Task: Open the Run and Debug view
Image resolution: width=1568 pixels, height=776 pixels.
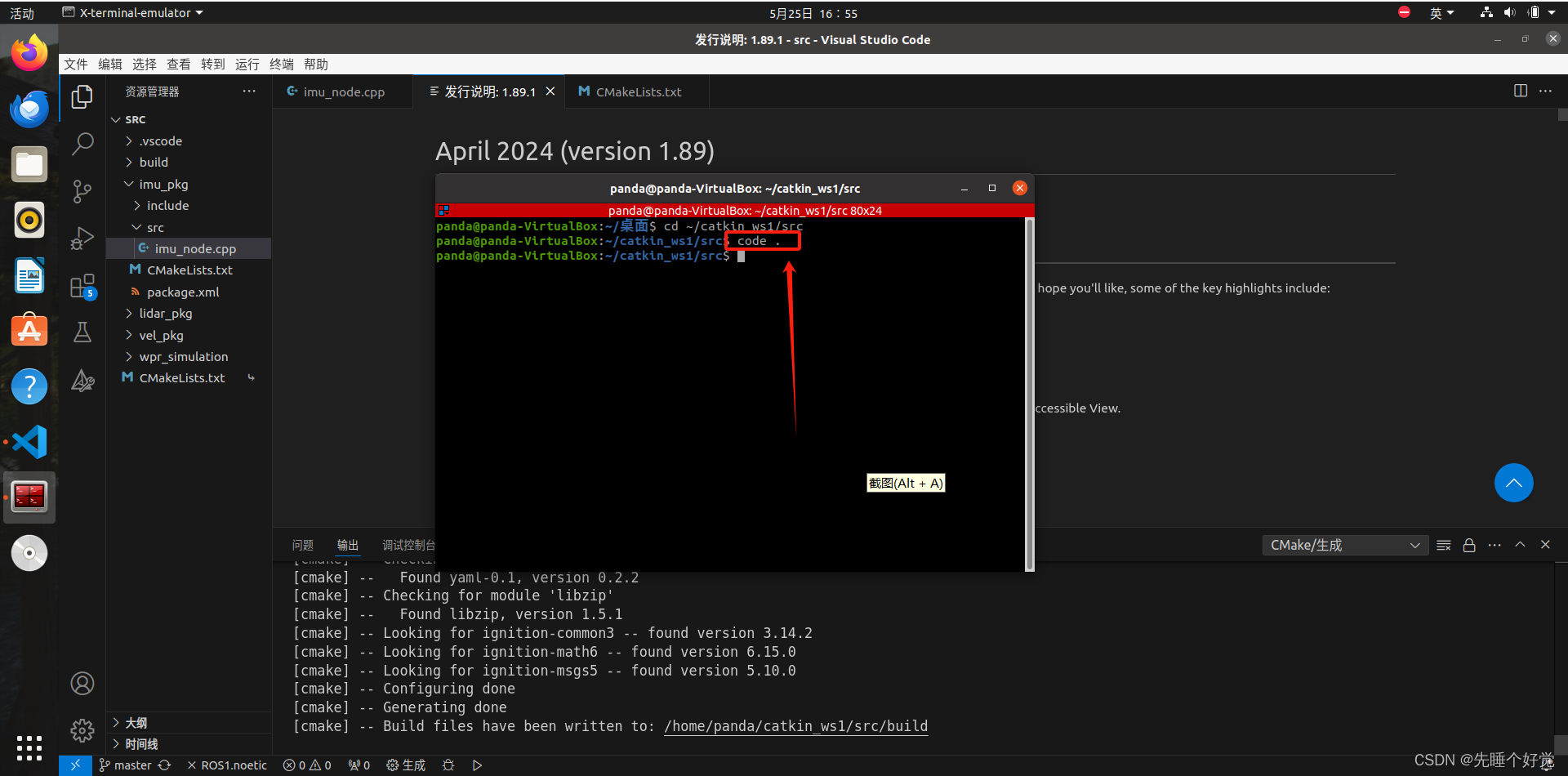Action: (82, 238)
